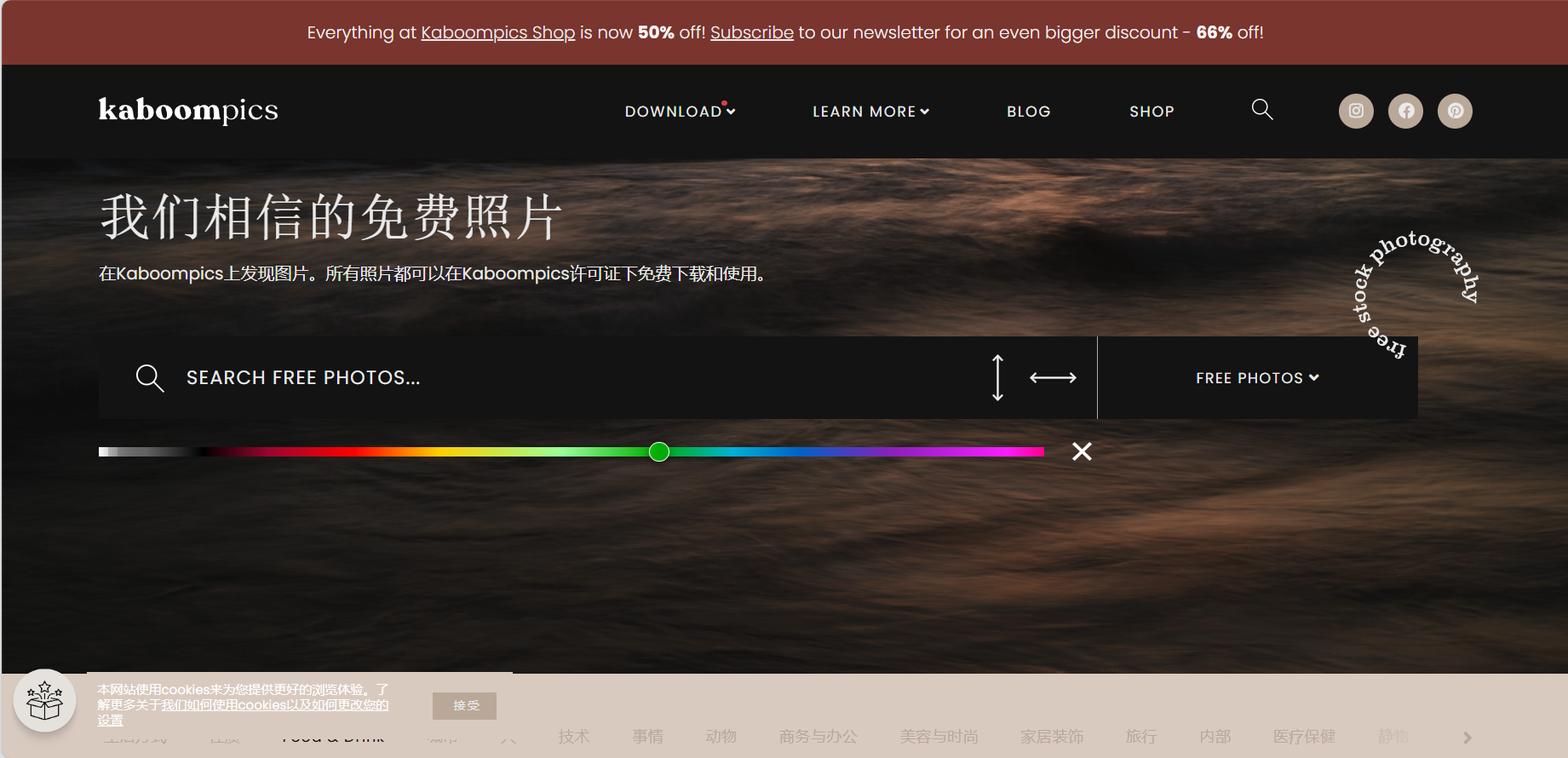The image size is (1568, 758).
Task: Click the Subscribe newsletter link
Action: point(752,32)
